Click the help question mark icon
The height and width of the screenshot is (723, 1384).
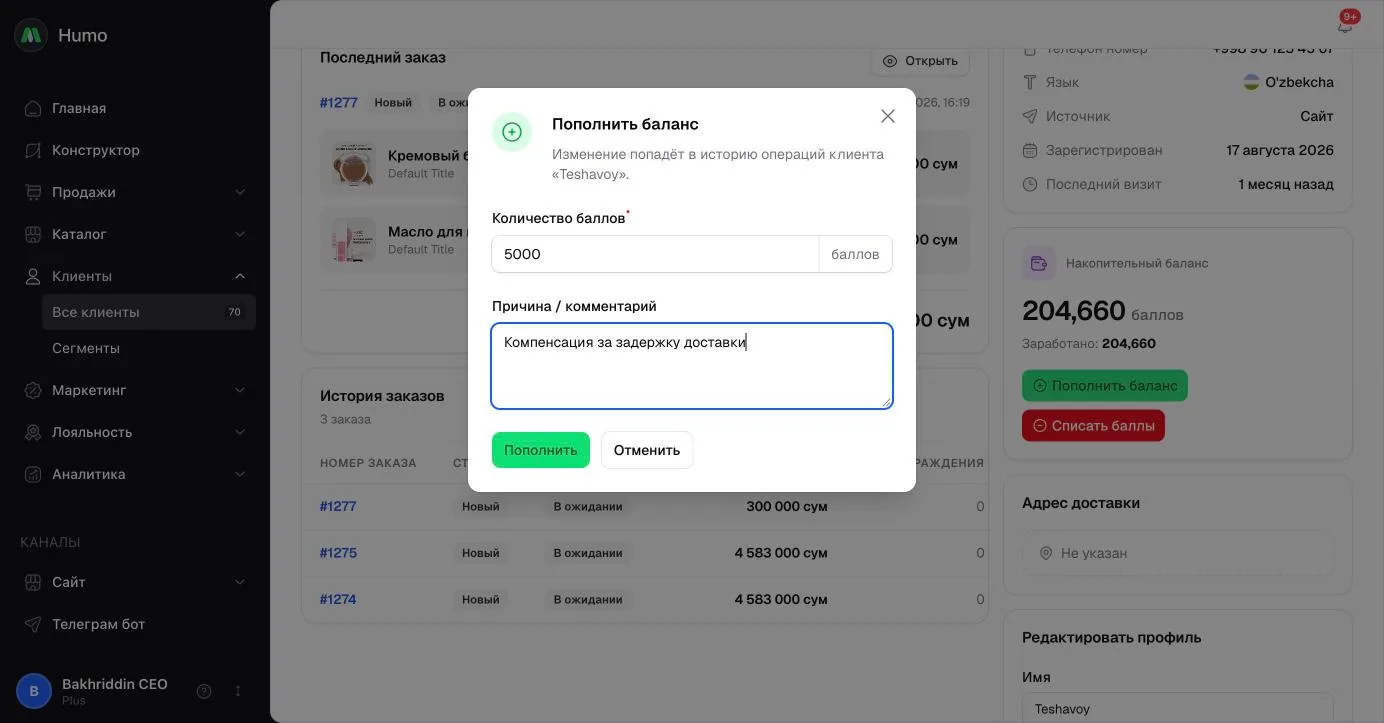pos(204,691)
